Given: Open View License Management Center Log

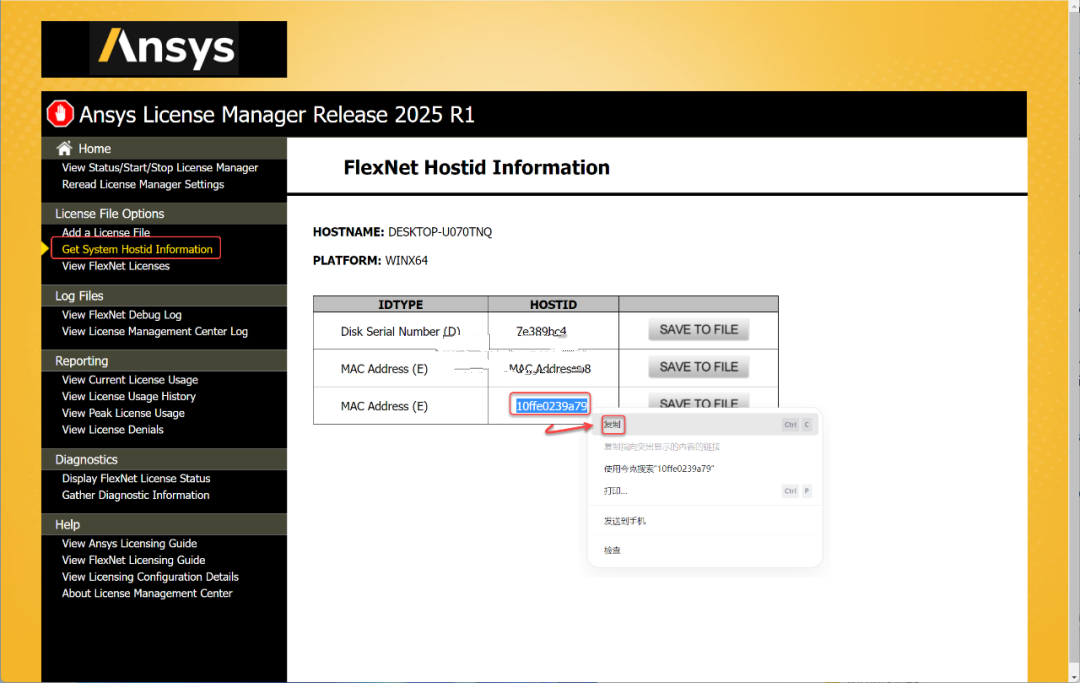Looking at the screenshot, I should 155,331.
